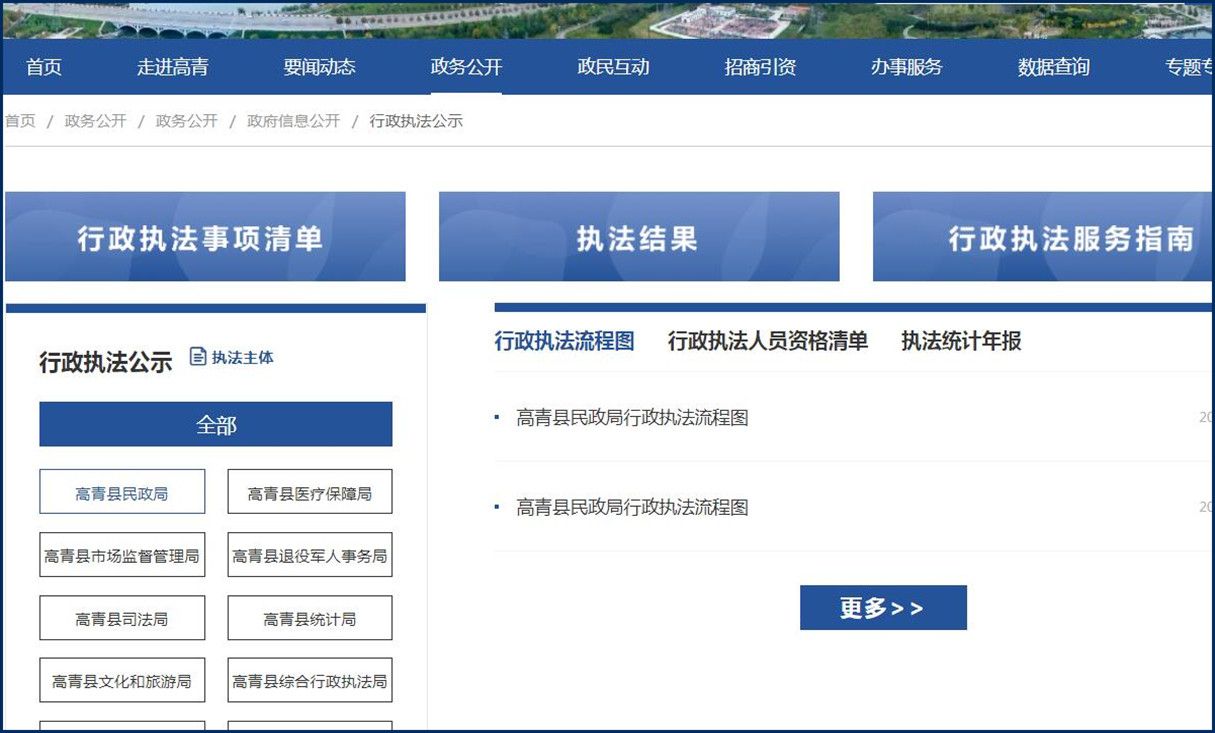The width and height of the screenshot is (1215, 733).
Task: Click 政府信息公开 in the breadcrumb
Action: [293, 121]
